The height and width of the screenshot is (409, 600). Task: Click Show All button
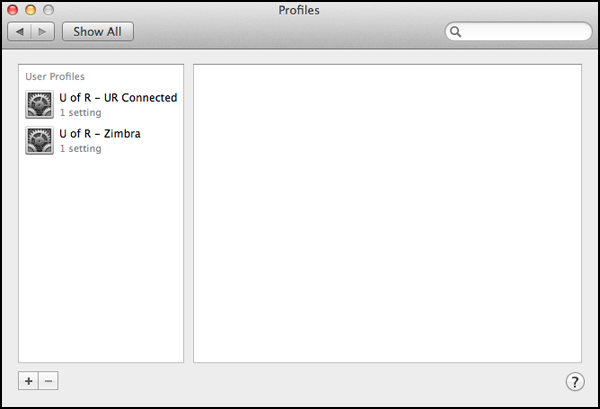click(x=98, y=31)
